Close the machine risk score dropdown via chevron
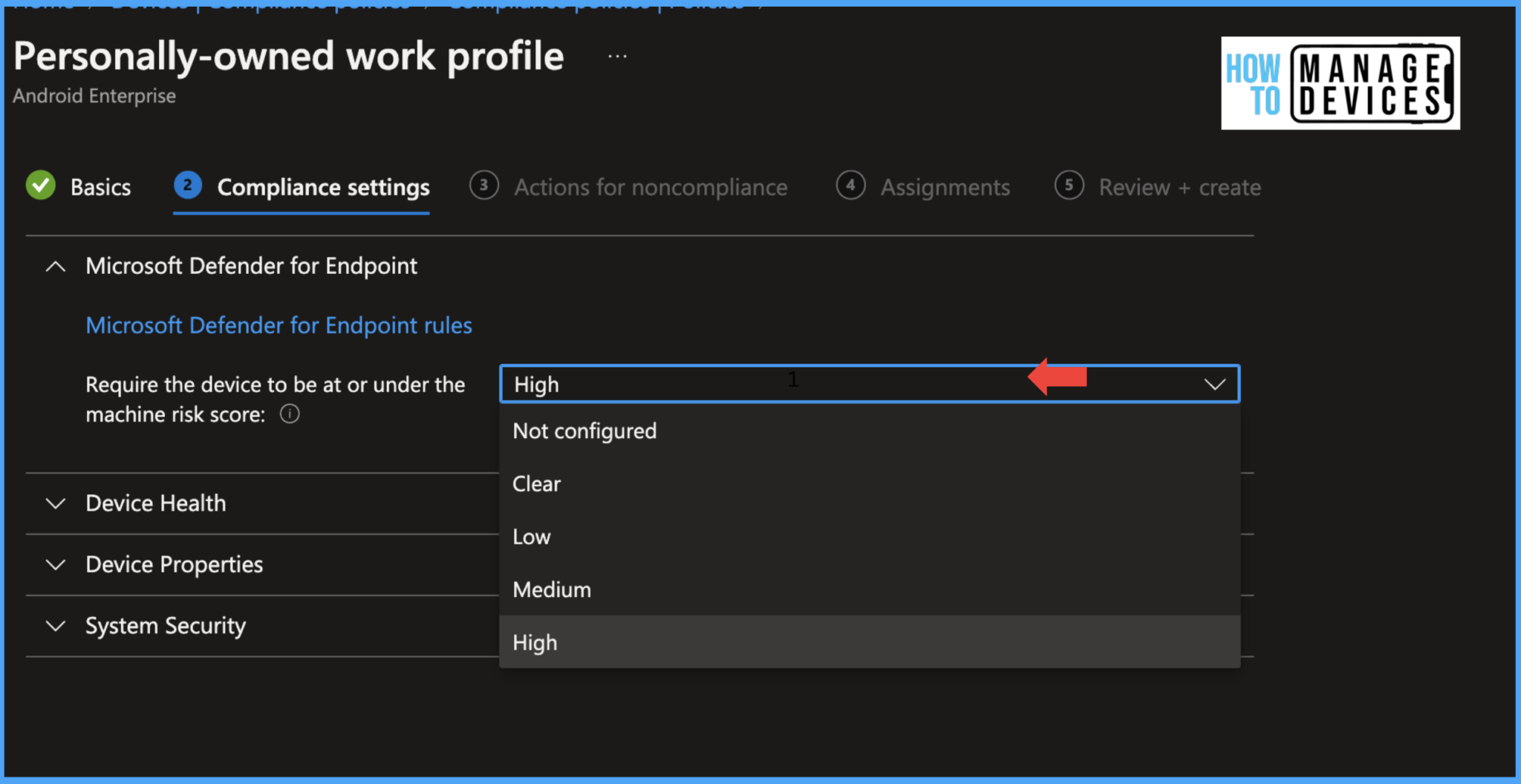 coord(1215,384)
